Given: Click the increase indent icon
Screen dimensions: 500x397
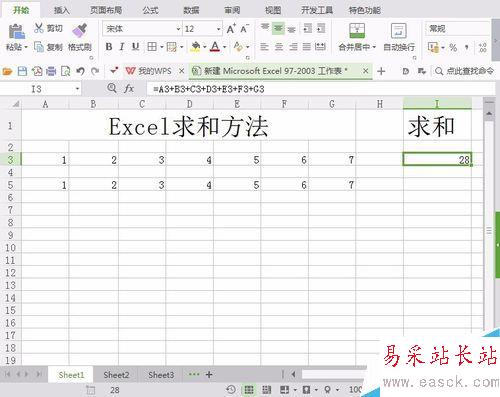Looking at the screenshot, I should click(321, 28).
